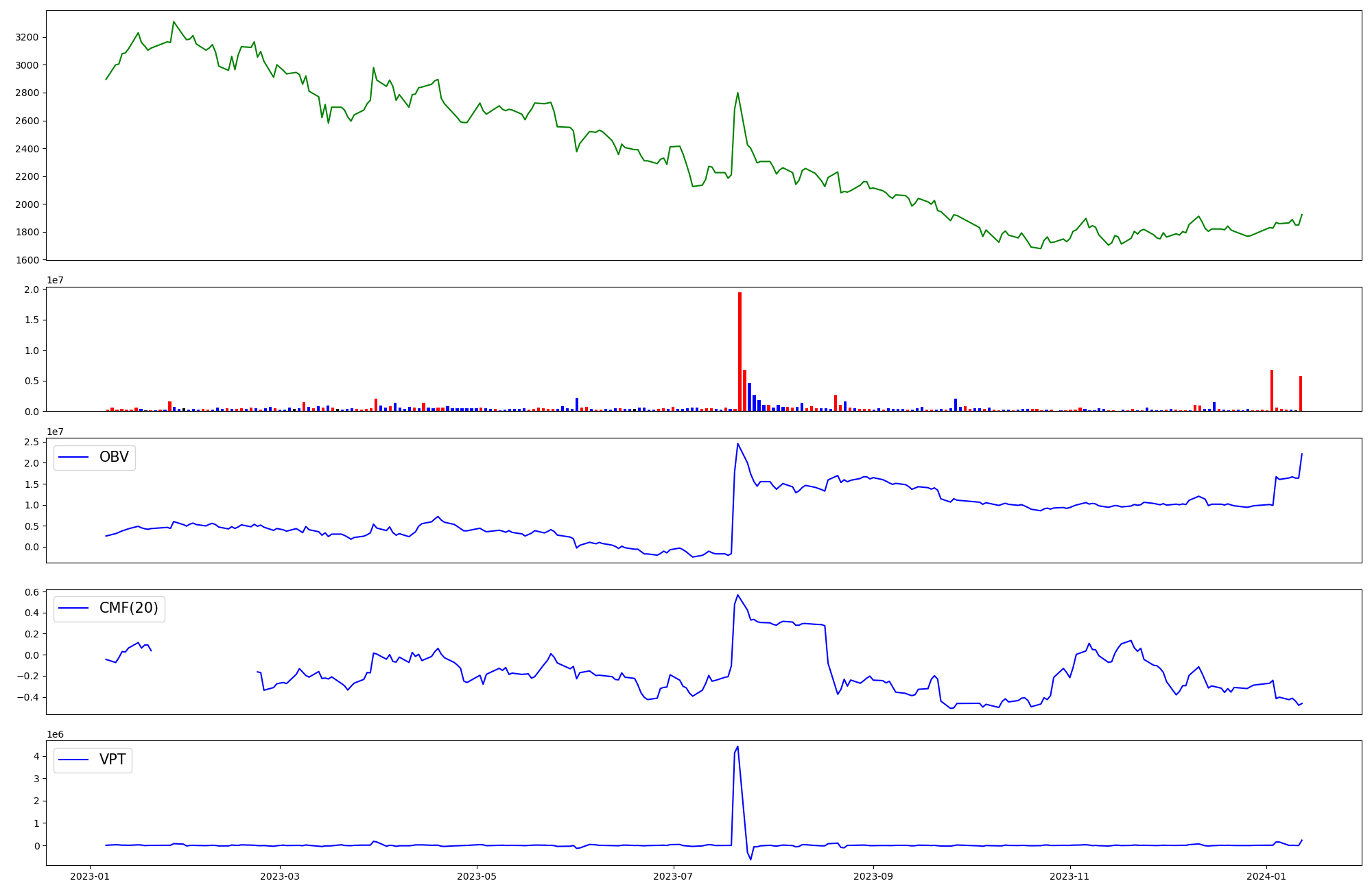1372x892 pixels.
Task: Click the 1e6 exponent label above VPT chart
Action: point(55,734)
